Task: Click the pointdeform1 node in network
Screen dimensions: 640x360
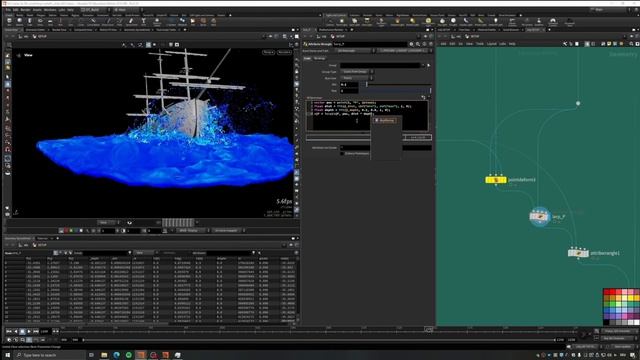Action: pyautogui.click(x=496, y=180)
